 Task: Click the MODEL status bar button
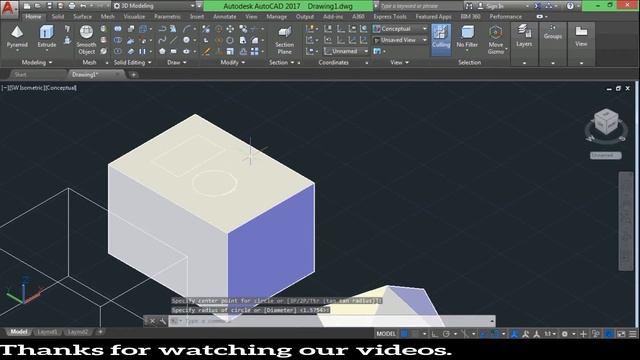[386, 334]
